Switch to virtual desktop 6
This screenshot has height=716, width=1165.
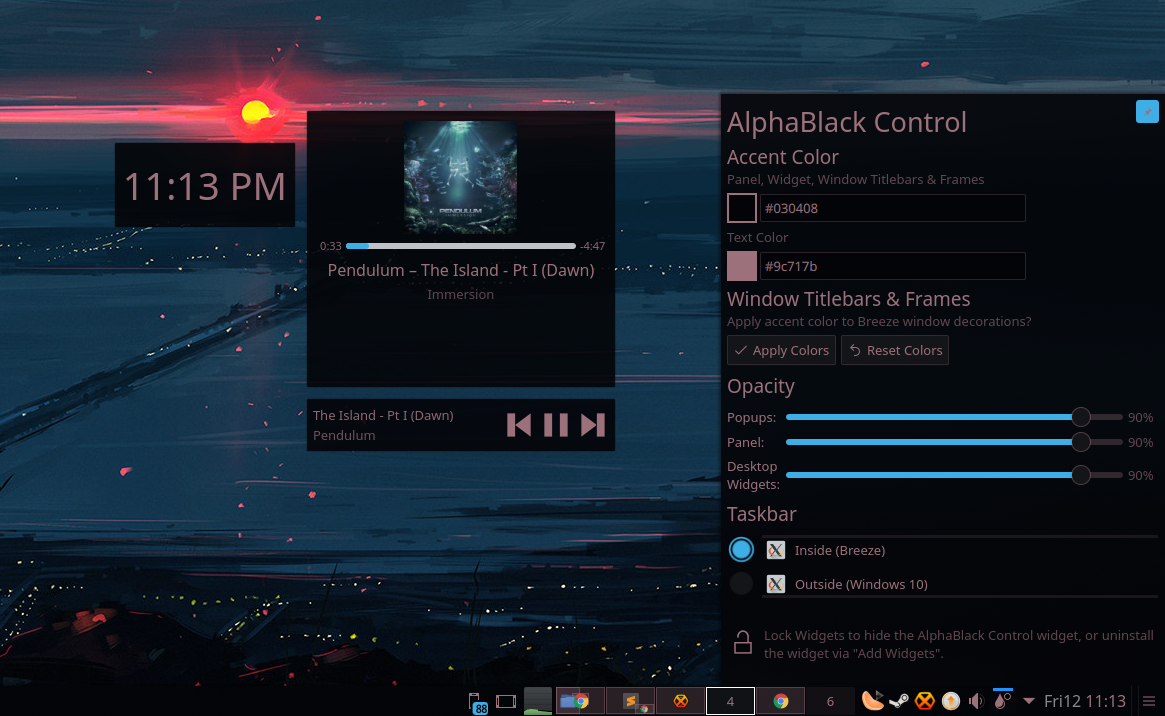click(830, 701)
